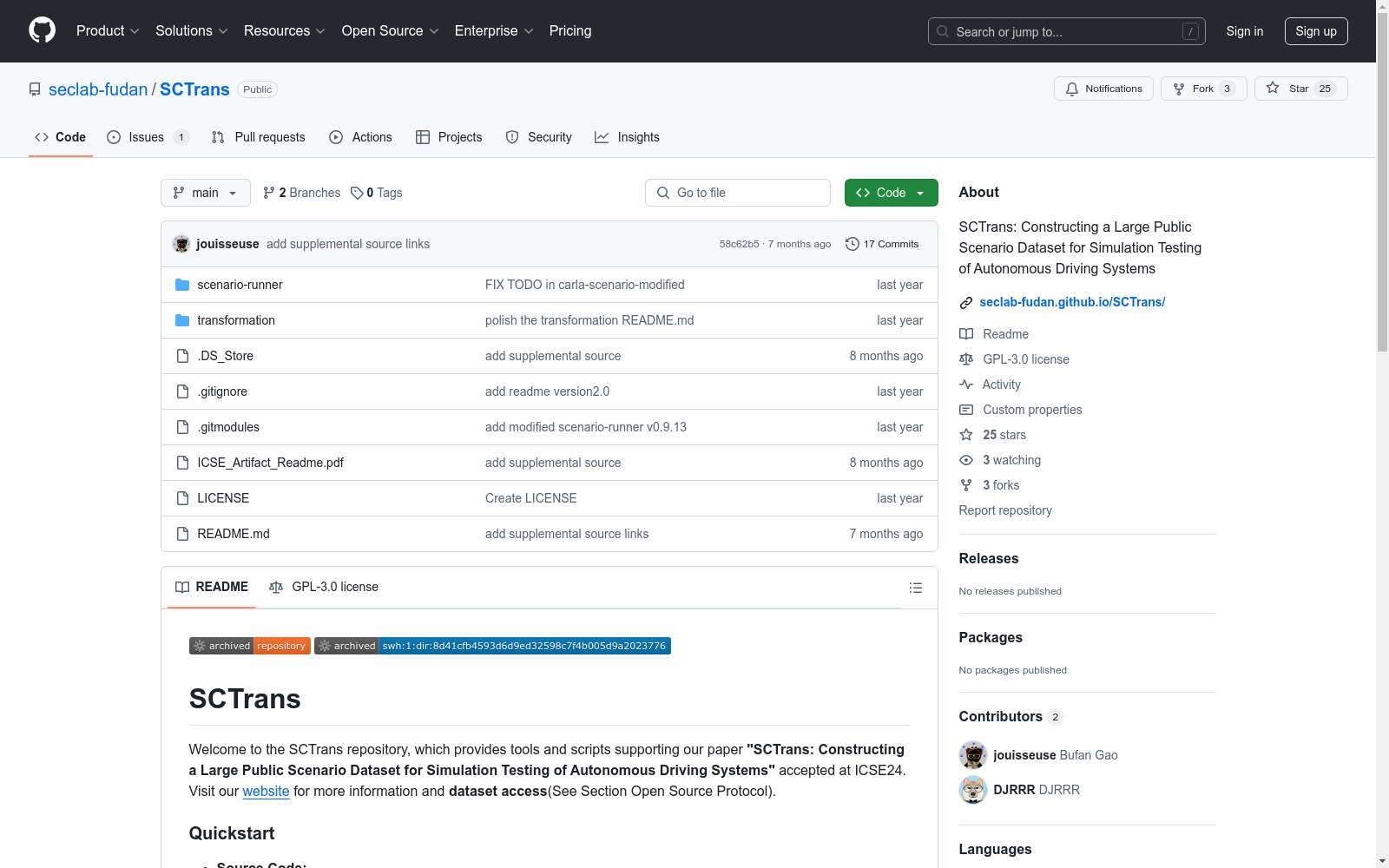Click the .DS_Store file icon
1389x868 pixels.
pyautogui.click(x=182, y=356)
